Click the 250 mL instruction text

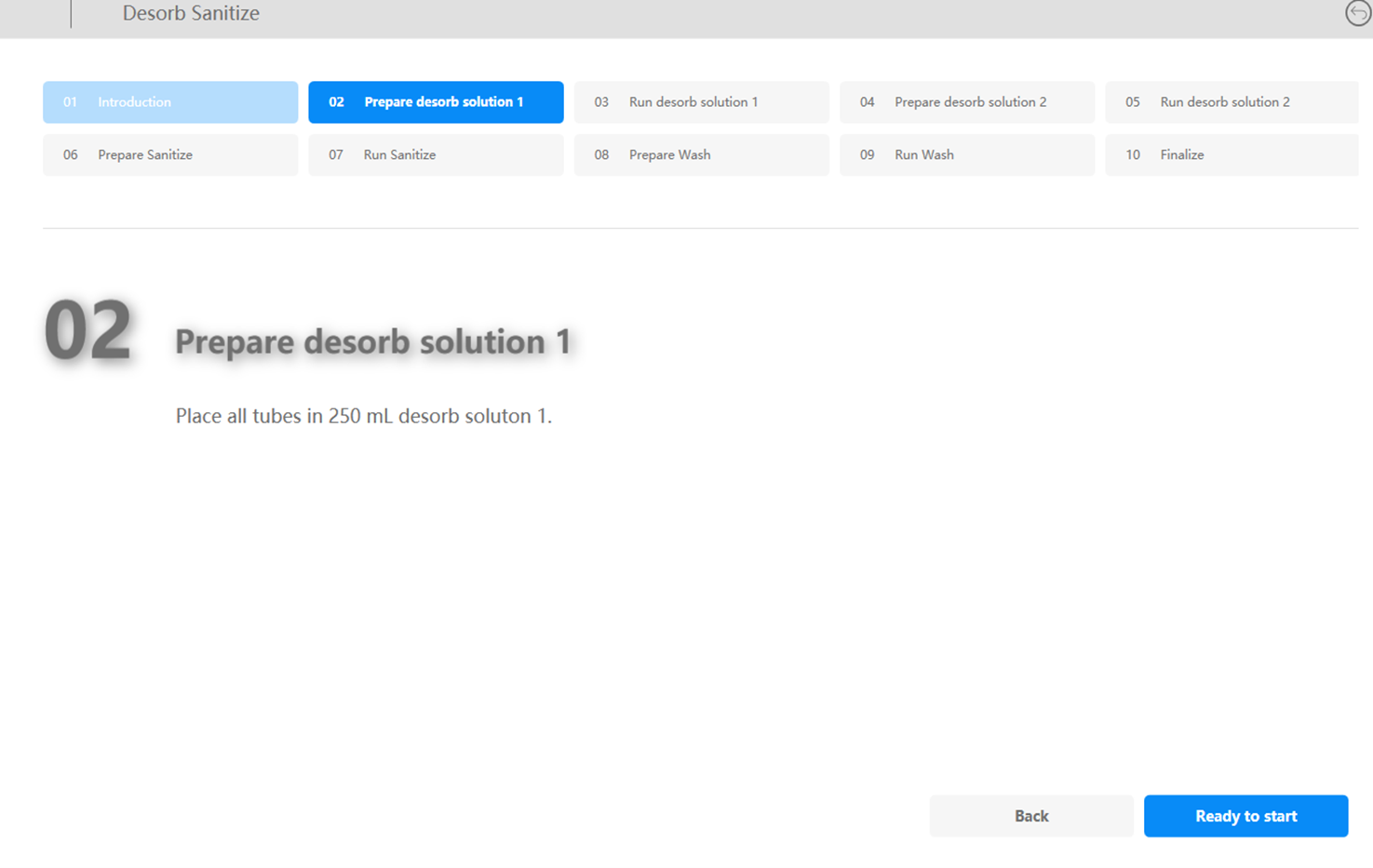point(363,416)
